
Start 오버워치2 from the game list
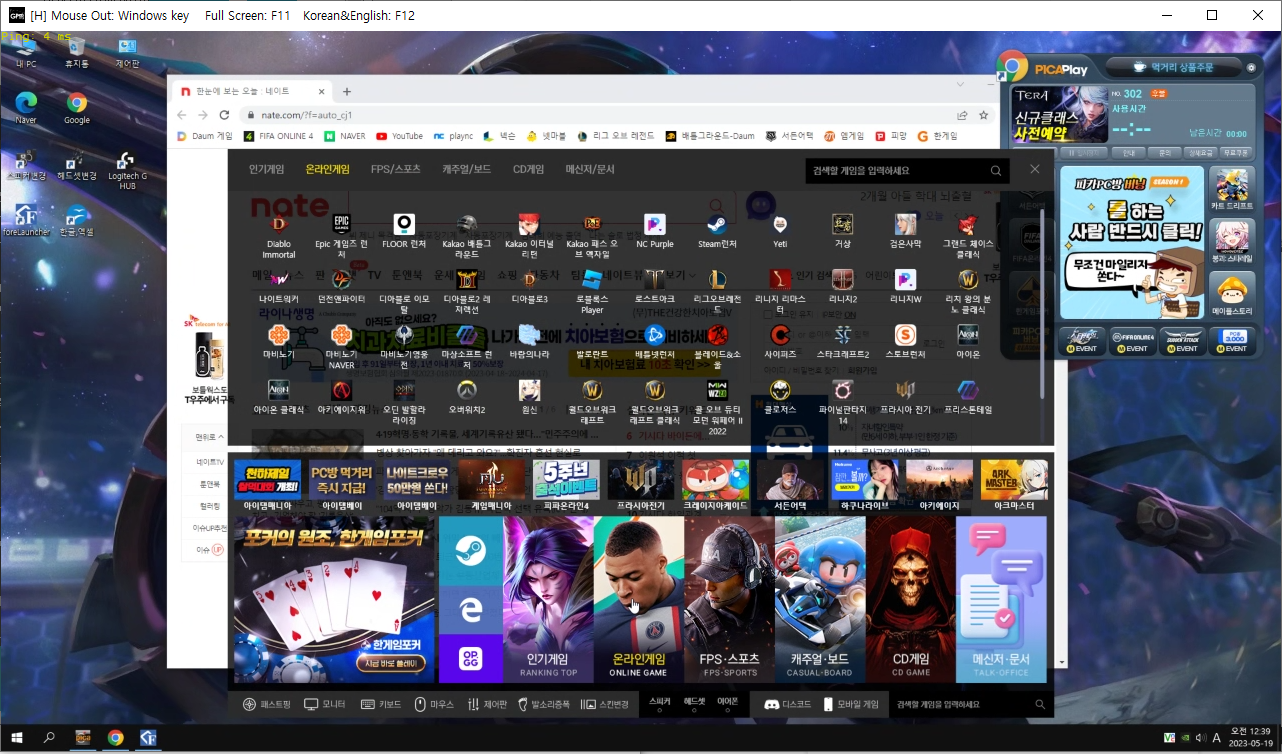pos(466,390)
